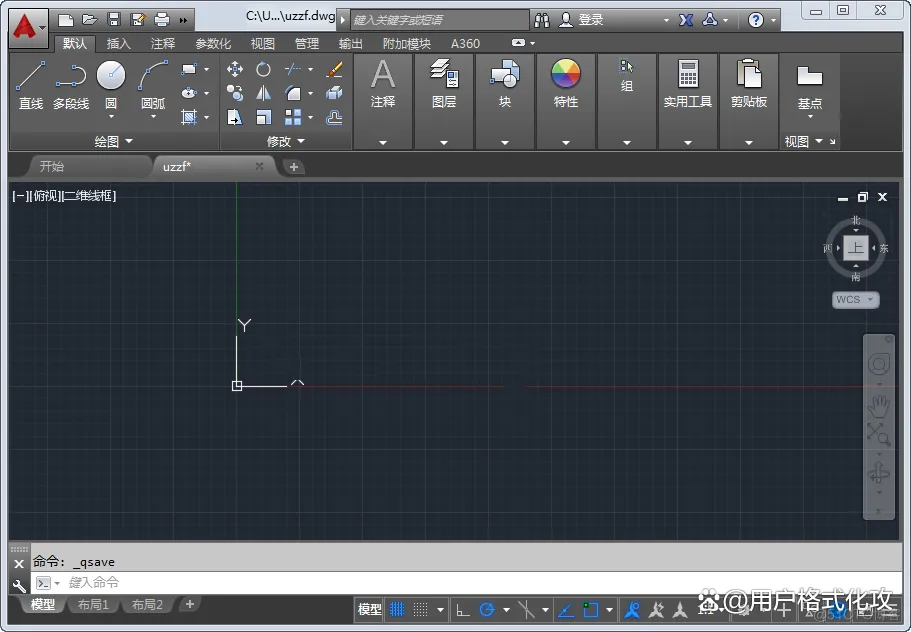Switch to the 布局1 layout tab
911x632 pixels.
pyautogui.click(x=94, y=605)
